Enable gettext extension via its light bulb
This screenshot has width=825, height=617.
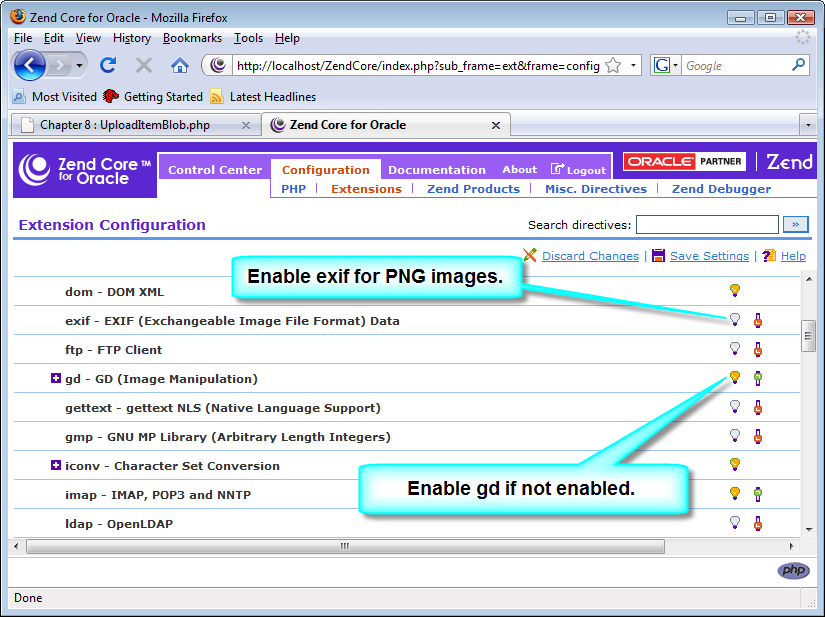[735, 406]
